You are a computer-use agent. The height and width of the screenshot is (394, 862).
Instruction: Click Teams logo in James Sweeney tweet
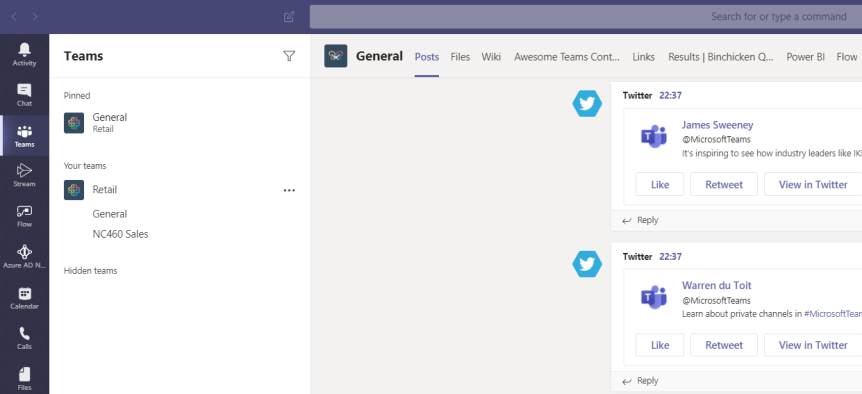click(x=654, y=136)
